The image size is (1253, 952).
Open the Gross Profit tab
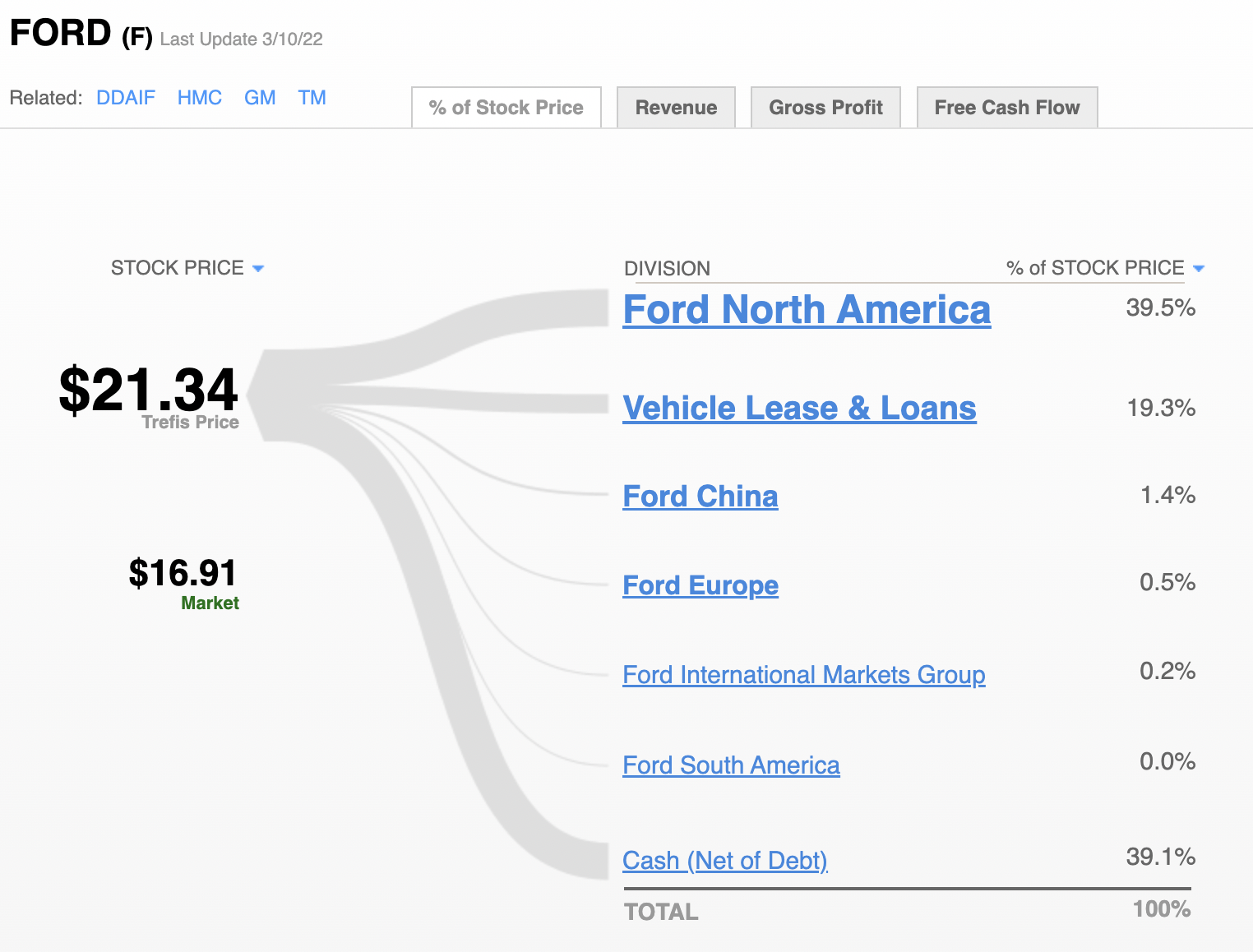(825, 108)
